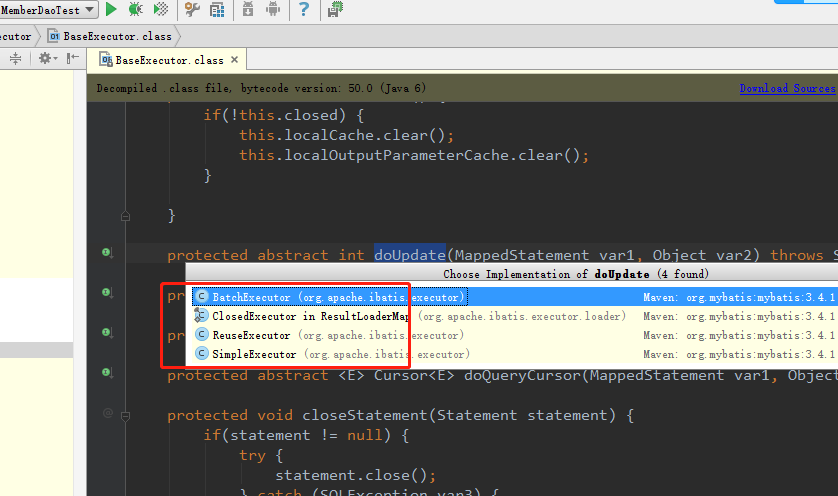This screenshot has height=496, width=838.
Task: Click class icon beside ReuseExecutor entry
Action: [201, 335]
